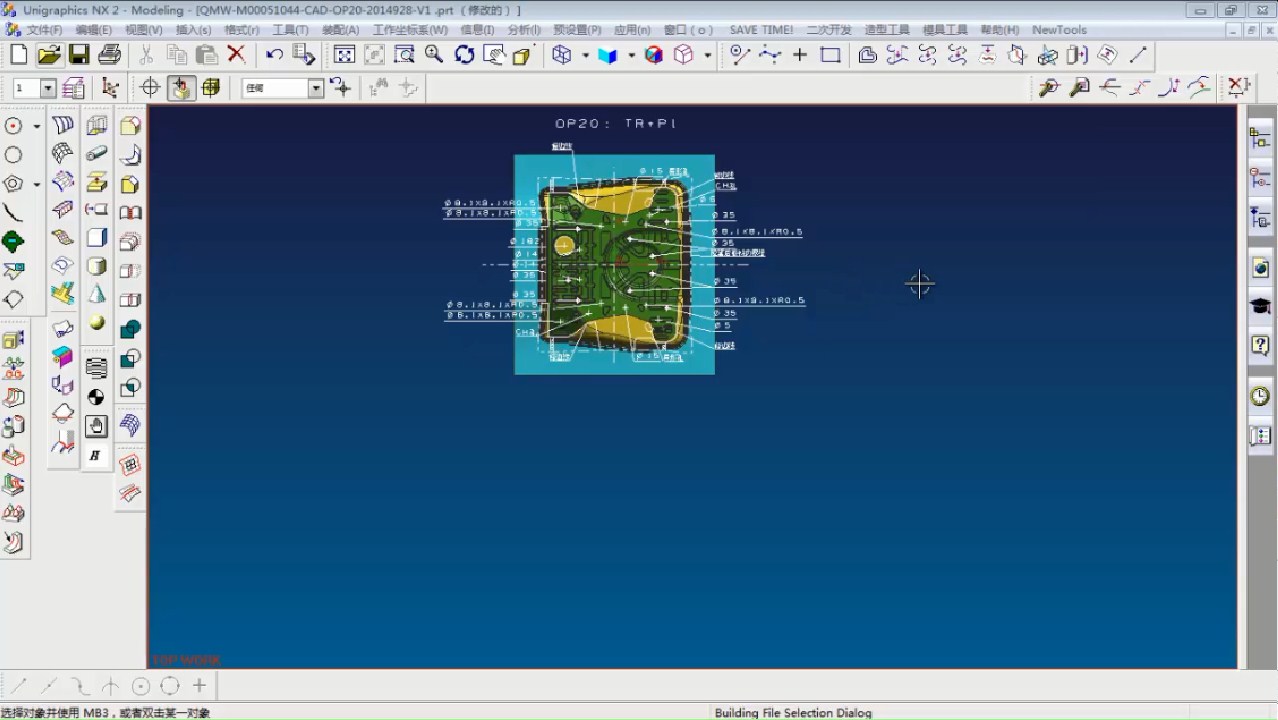The width and height of the screenshot is (1278, 720).
Task: Open the work layer number dropdown
Action: (47, 89)
